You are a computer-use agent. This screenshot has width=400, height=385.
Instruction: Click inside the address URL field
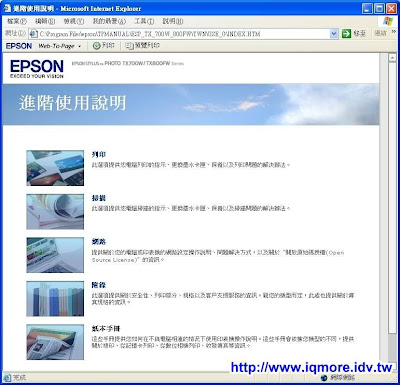pos(183,34)
